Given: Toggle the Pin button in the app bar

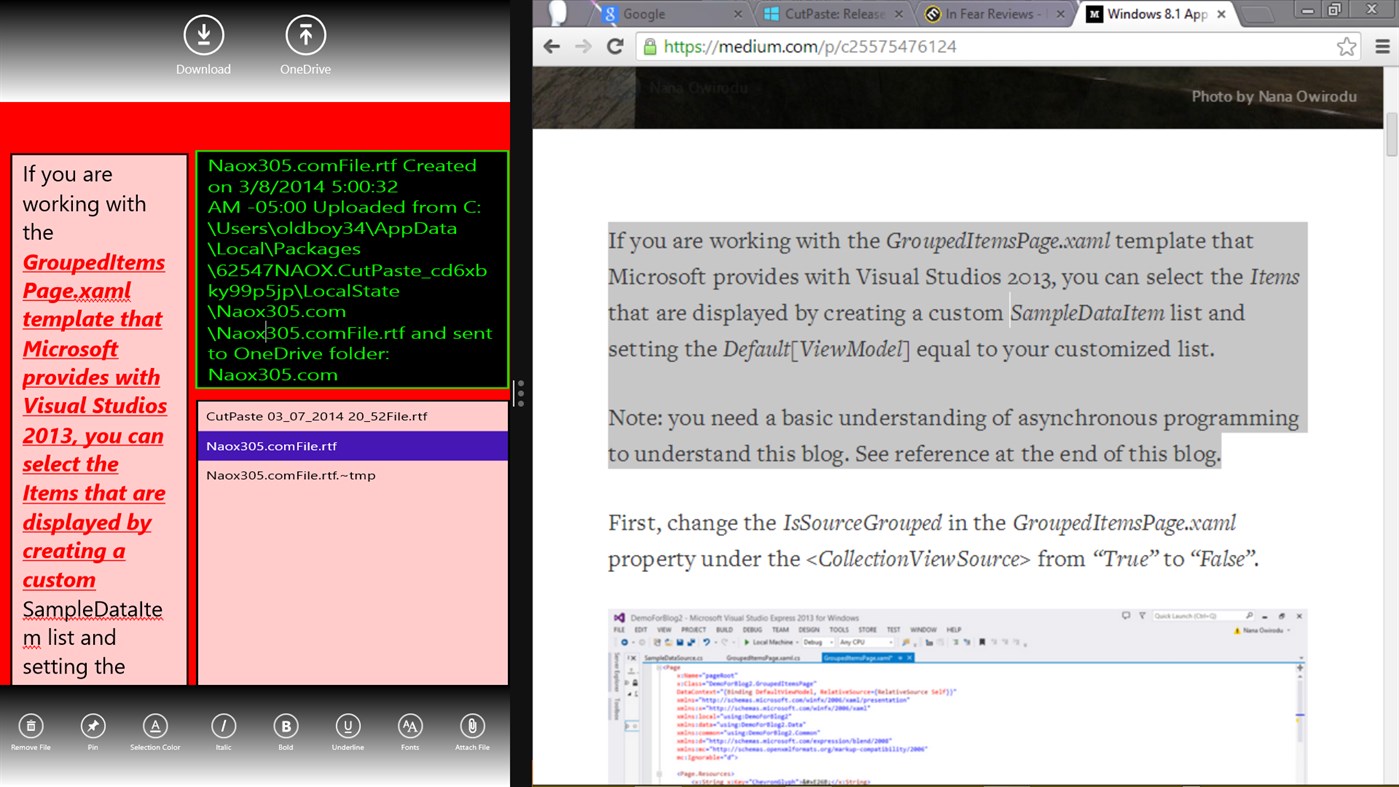Looking at the screenshot, I should (93, 727).
